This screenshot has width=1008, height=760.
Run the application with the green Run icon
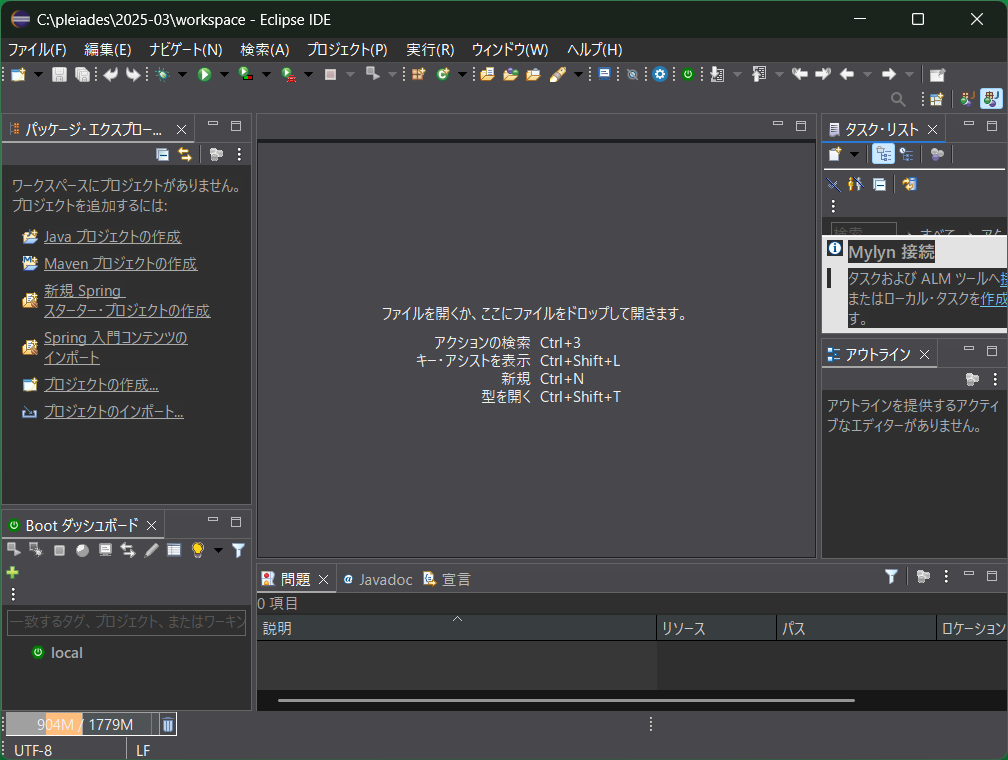207,73
